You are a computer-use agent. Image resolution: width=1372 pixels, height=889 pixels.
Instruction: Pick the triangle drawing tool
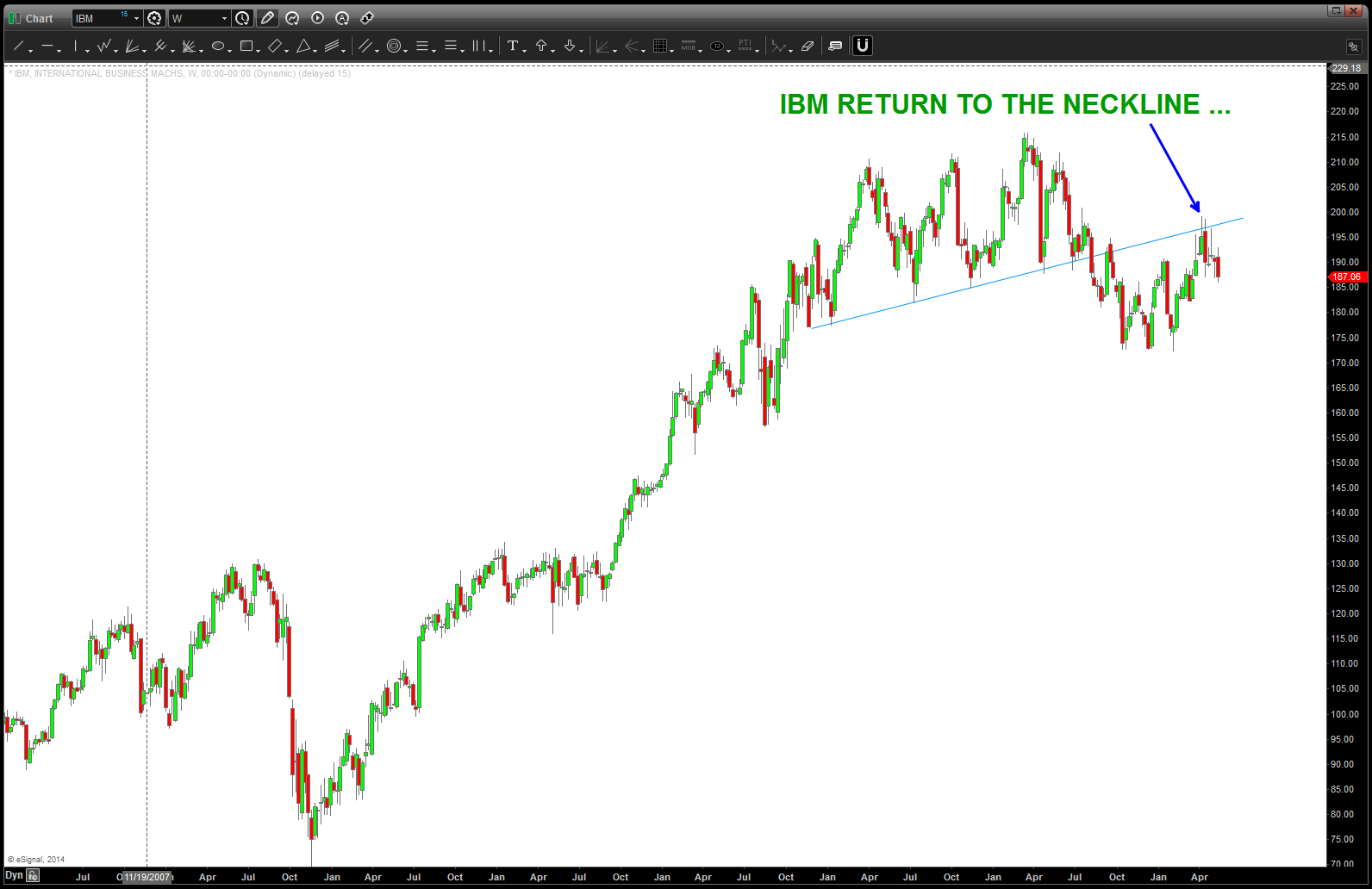[x=303, y=47]
